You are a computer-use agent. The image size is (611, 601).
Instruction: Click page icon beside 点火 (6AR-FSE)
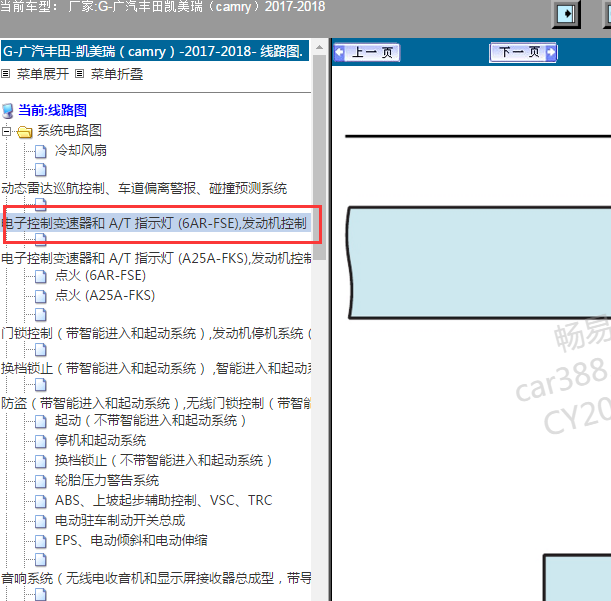click(41, 276)
